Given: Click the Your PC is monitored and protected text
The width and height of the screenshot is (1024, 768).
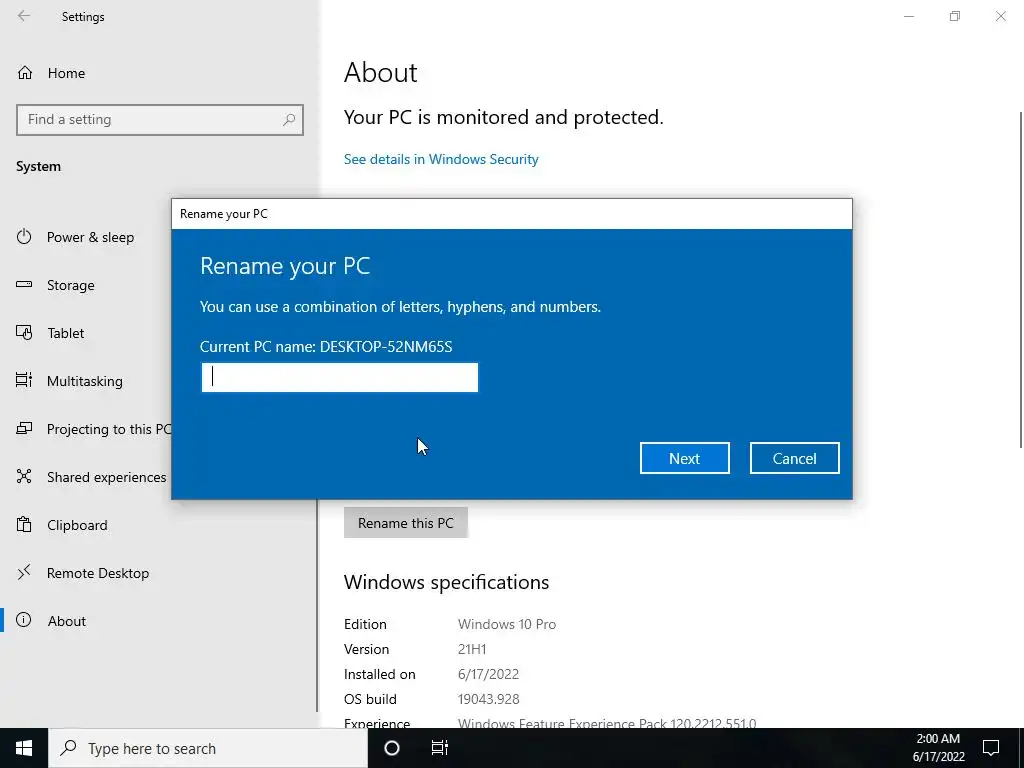Looking at the screenshot, I should pos(504,118).
